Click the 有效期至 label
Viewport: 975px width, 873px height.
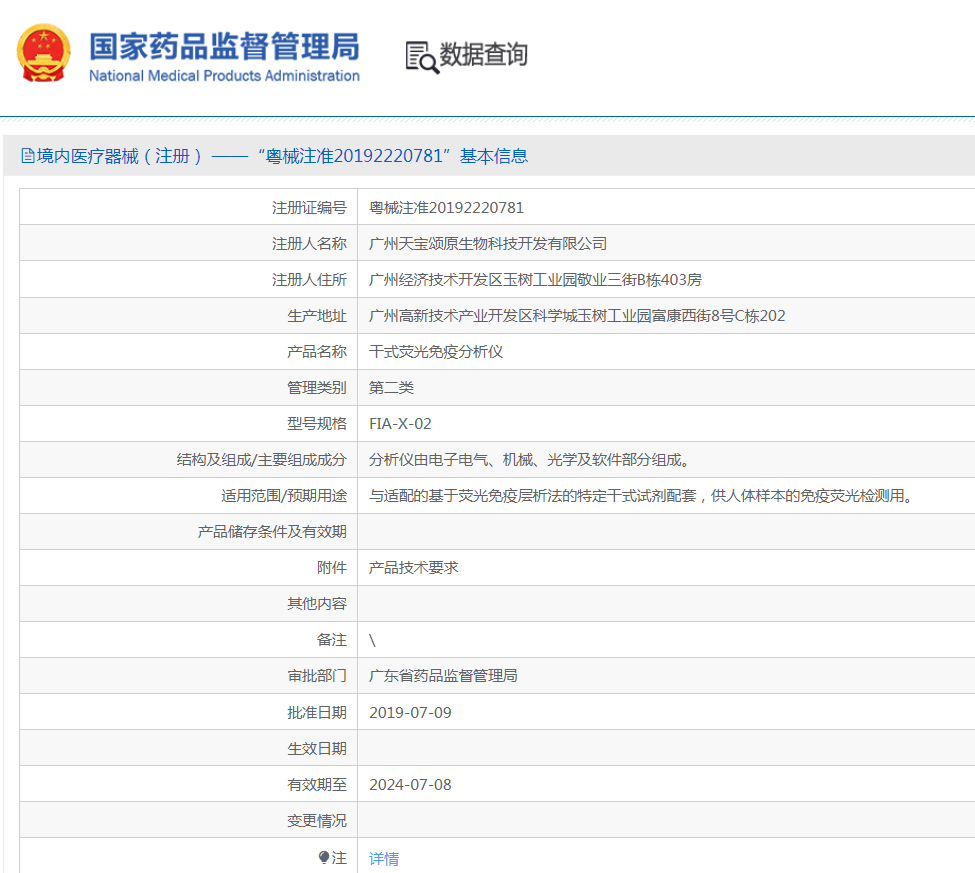317,785
